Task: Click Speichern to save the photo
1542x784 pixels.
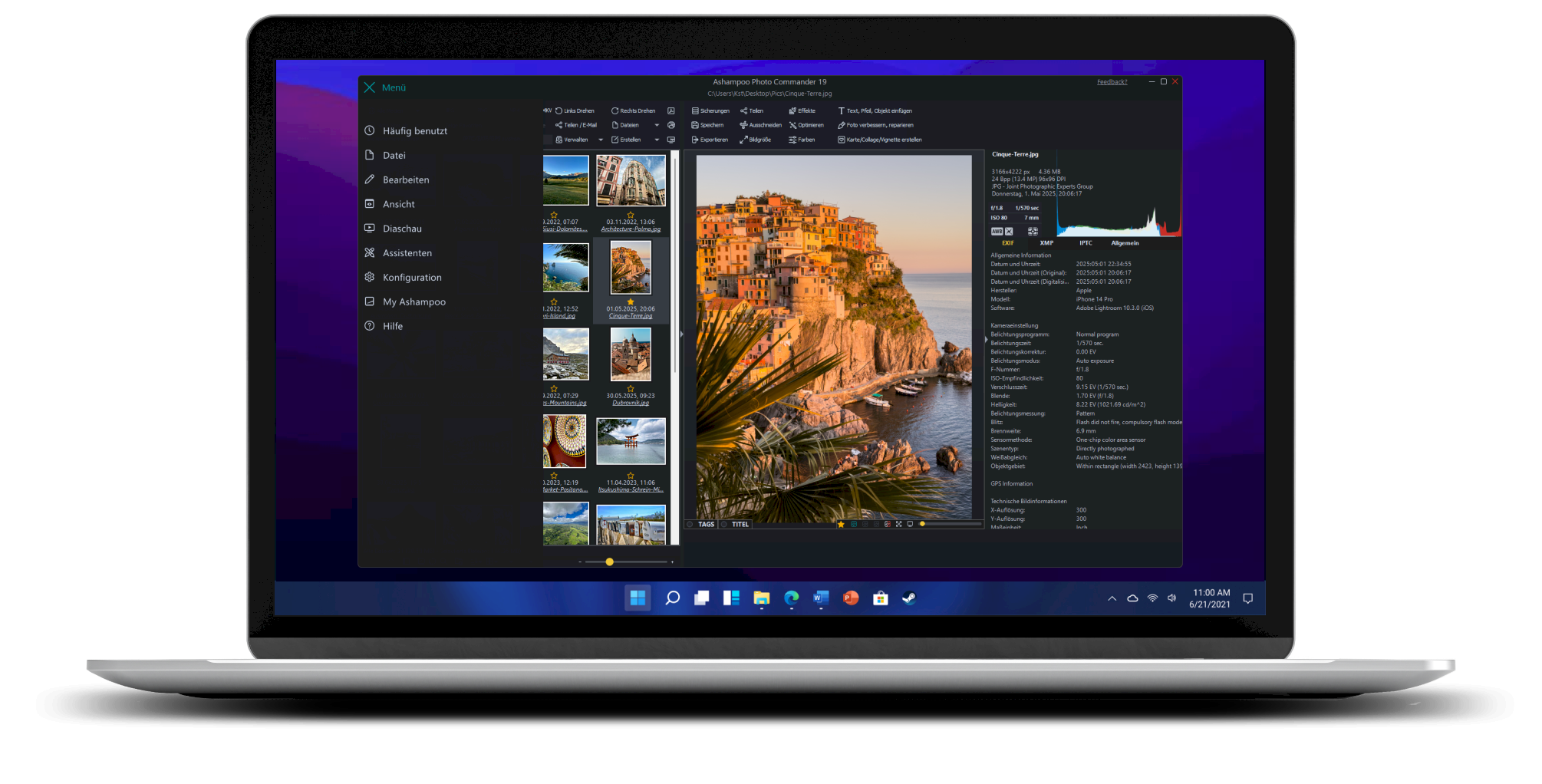Action: (x=707, y=125)
